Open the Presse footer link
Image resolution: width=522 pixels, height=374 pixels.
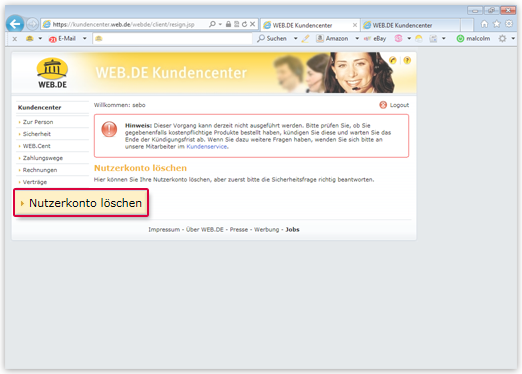tap(239, 230)
